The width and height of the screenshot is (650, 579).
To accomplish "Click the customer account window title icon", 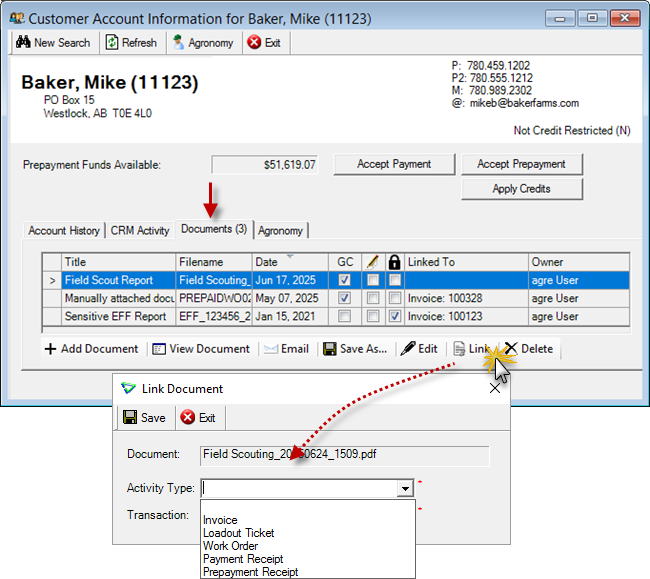I will (x=17, y=19).
